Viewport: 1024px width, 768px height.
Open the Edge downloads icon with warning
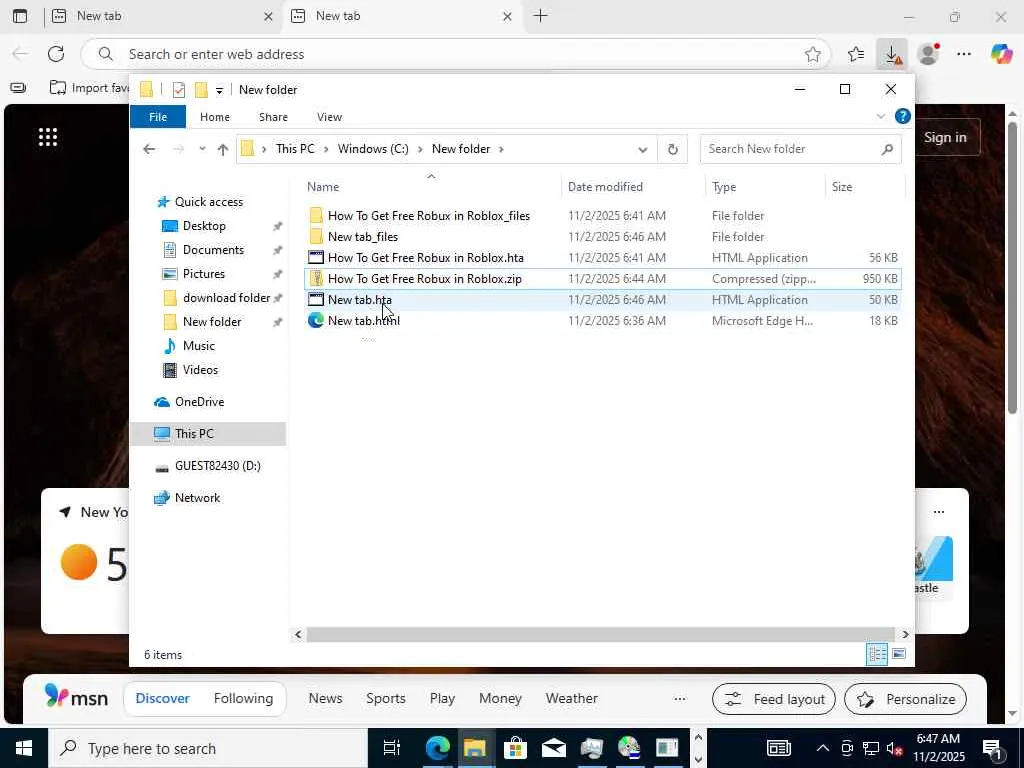click(x=892, y=54)
